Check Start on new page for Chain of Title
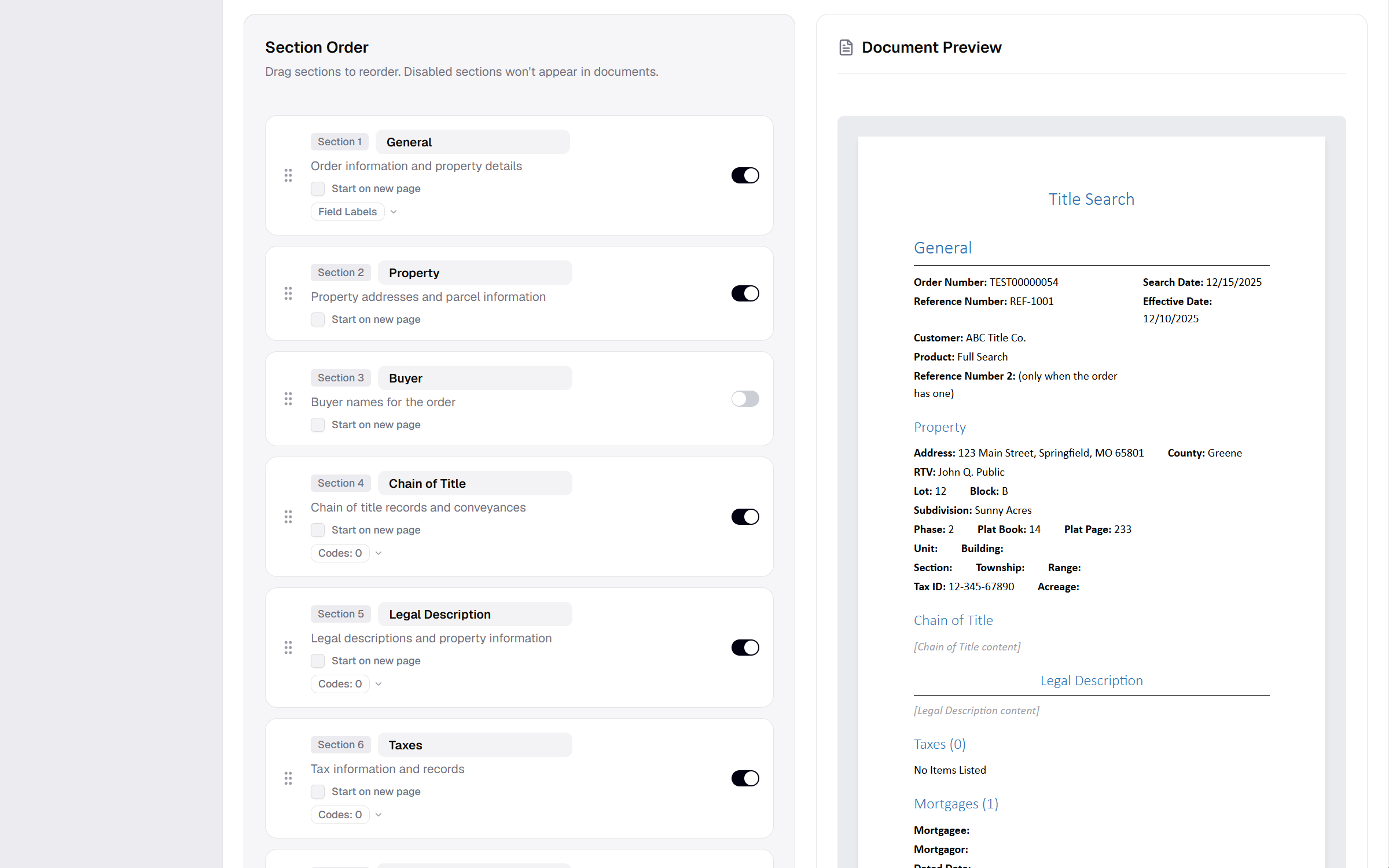This screenshot has width=1389, height=868. (318, 530)
